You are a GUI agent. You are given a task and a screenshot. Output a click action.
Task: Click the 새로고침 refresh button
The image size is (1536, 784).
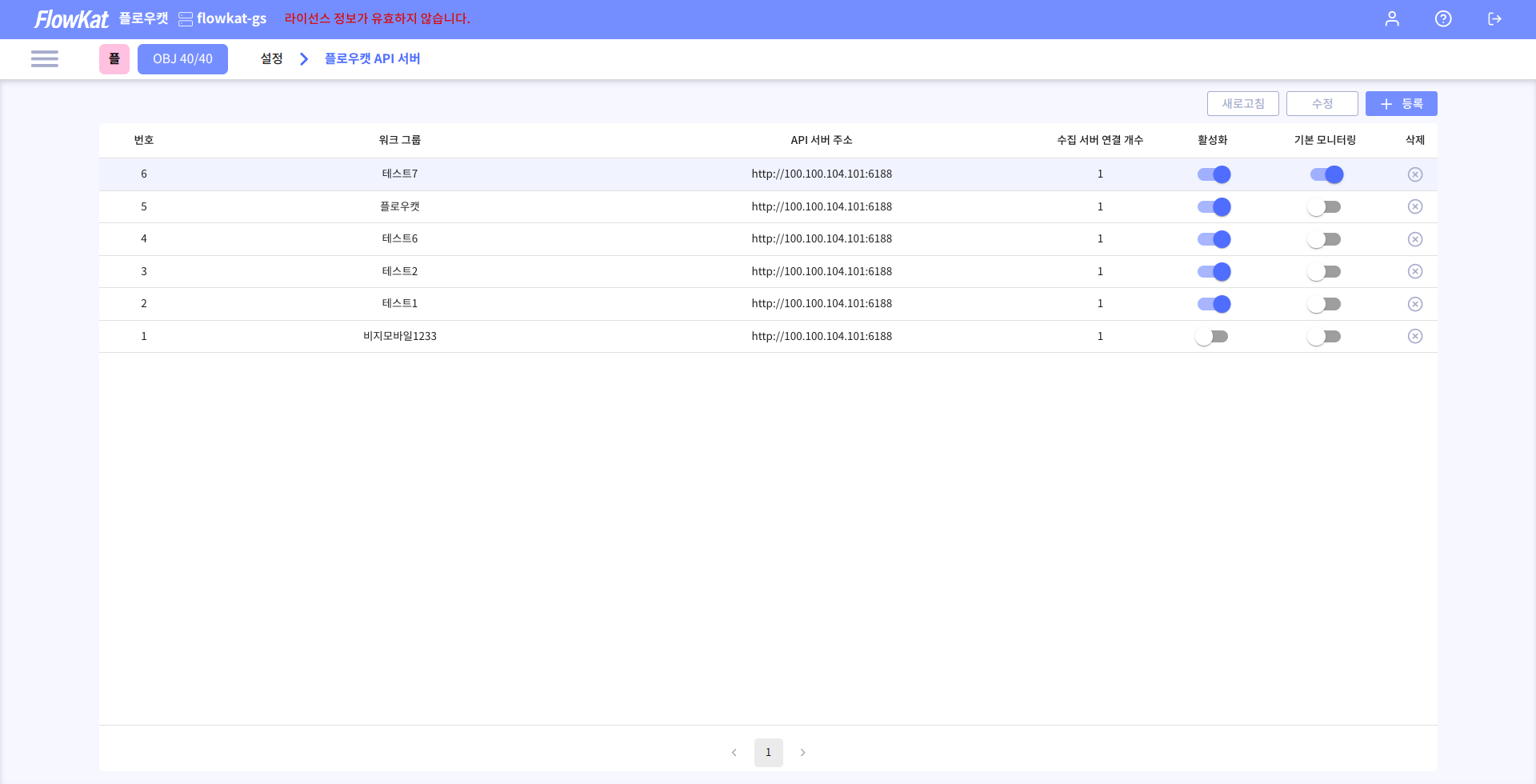tap(1242, 104)
